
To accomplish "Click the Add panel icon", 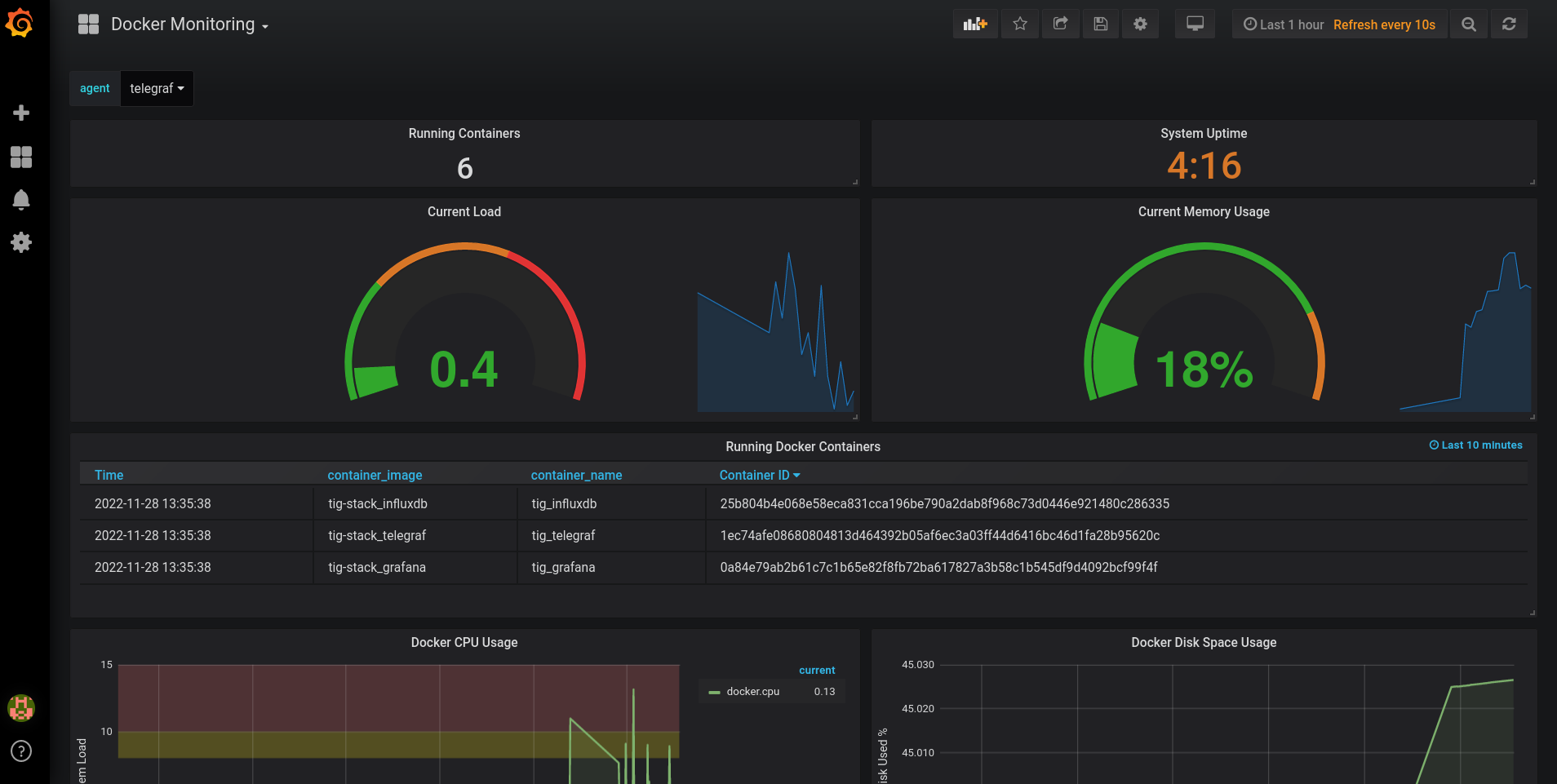I will point(975,24).
